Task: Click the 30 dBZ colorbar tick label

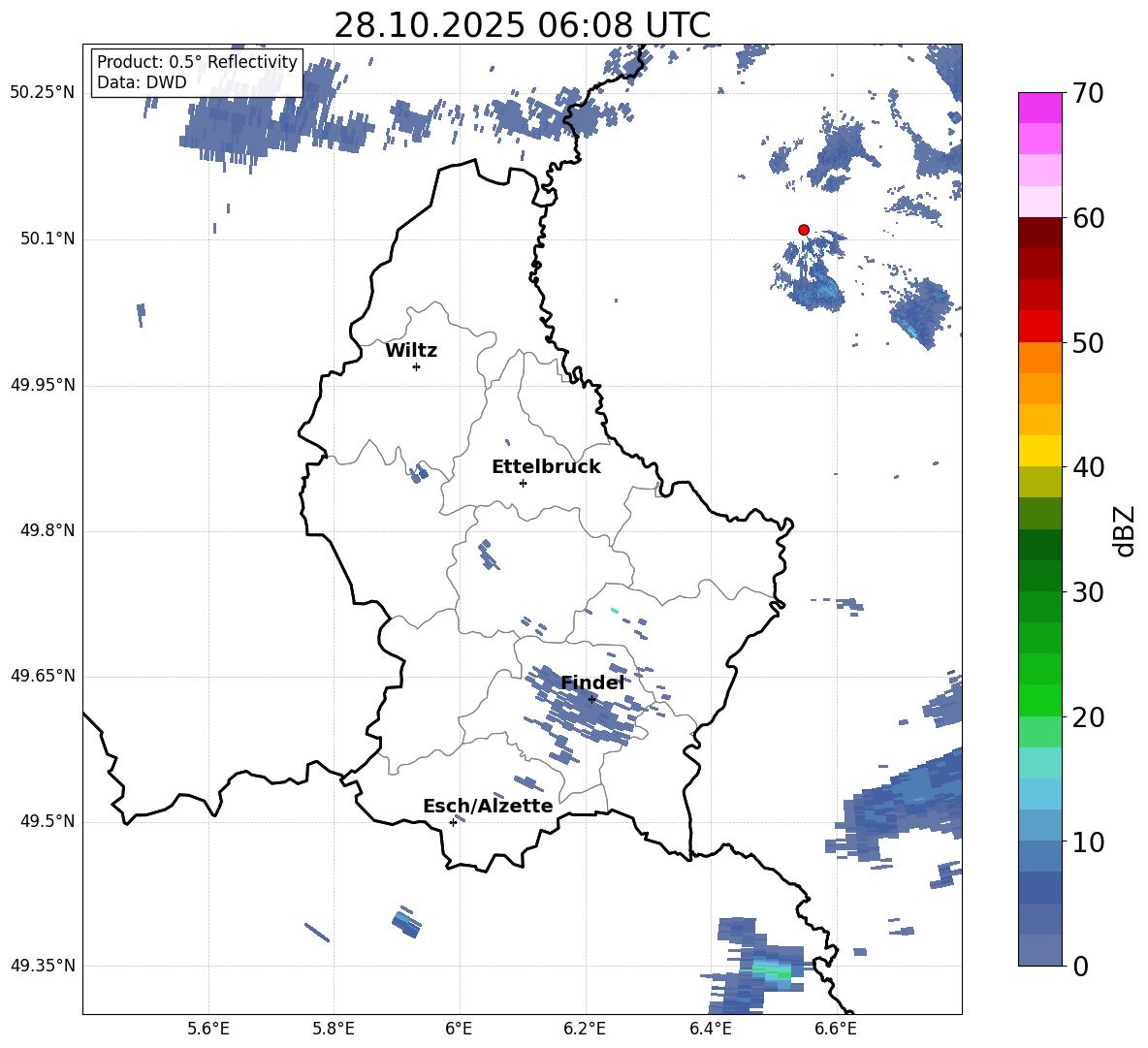Action: pyautogui.click(x=1088, y=592)
